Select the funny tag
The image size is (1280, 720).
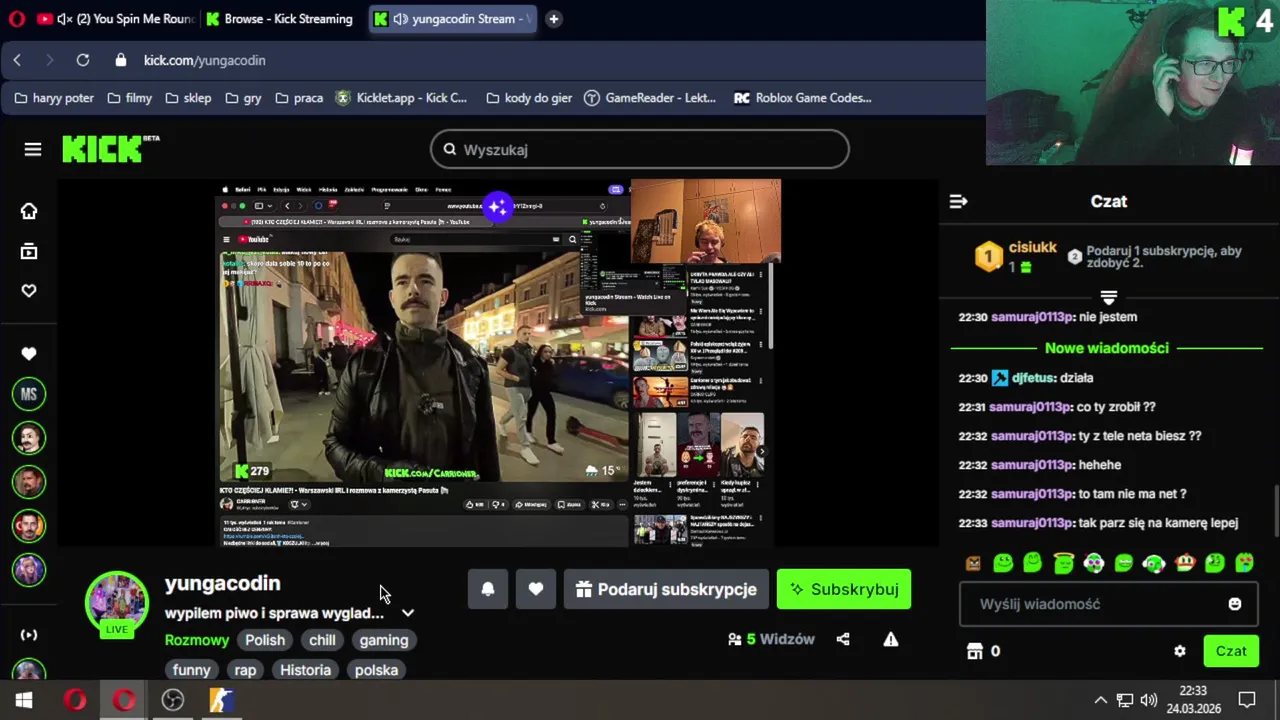click(x=191, y=670)
